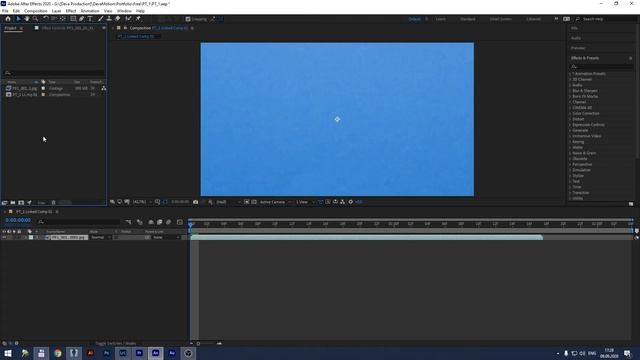
Task: Open the Layer menu
Action: [x=56, y=11]
